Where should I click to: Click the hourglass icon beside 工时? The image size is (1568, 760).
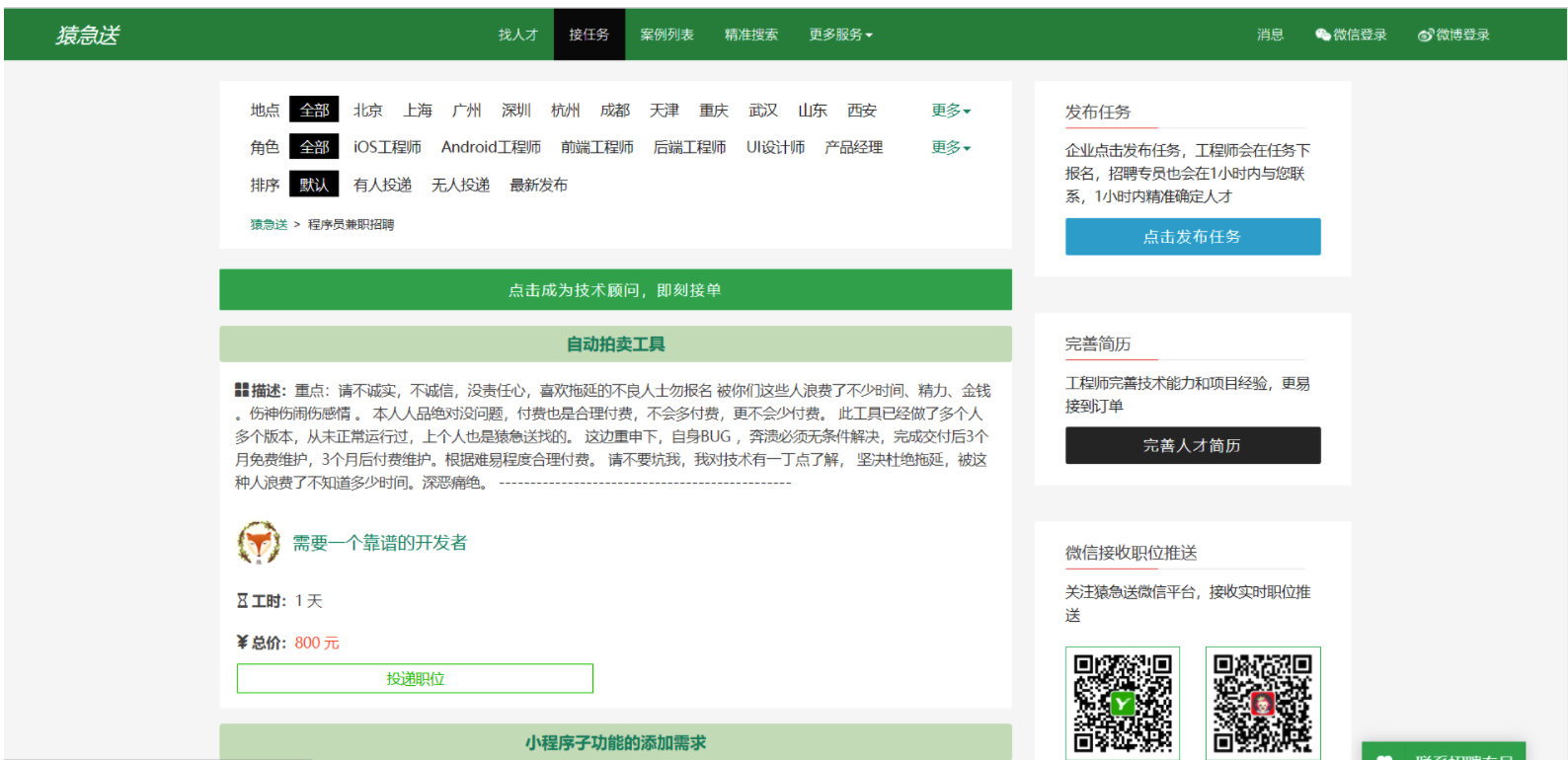(242, 600)
